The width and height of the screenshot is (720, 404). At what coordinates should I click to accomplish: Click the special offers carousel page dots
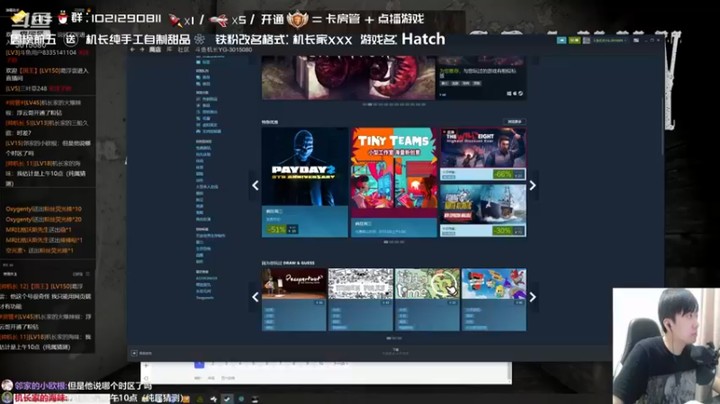[x=394, y=242]
